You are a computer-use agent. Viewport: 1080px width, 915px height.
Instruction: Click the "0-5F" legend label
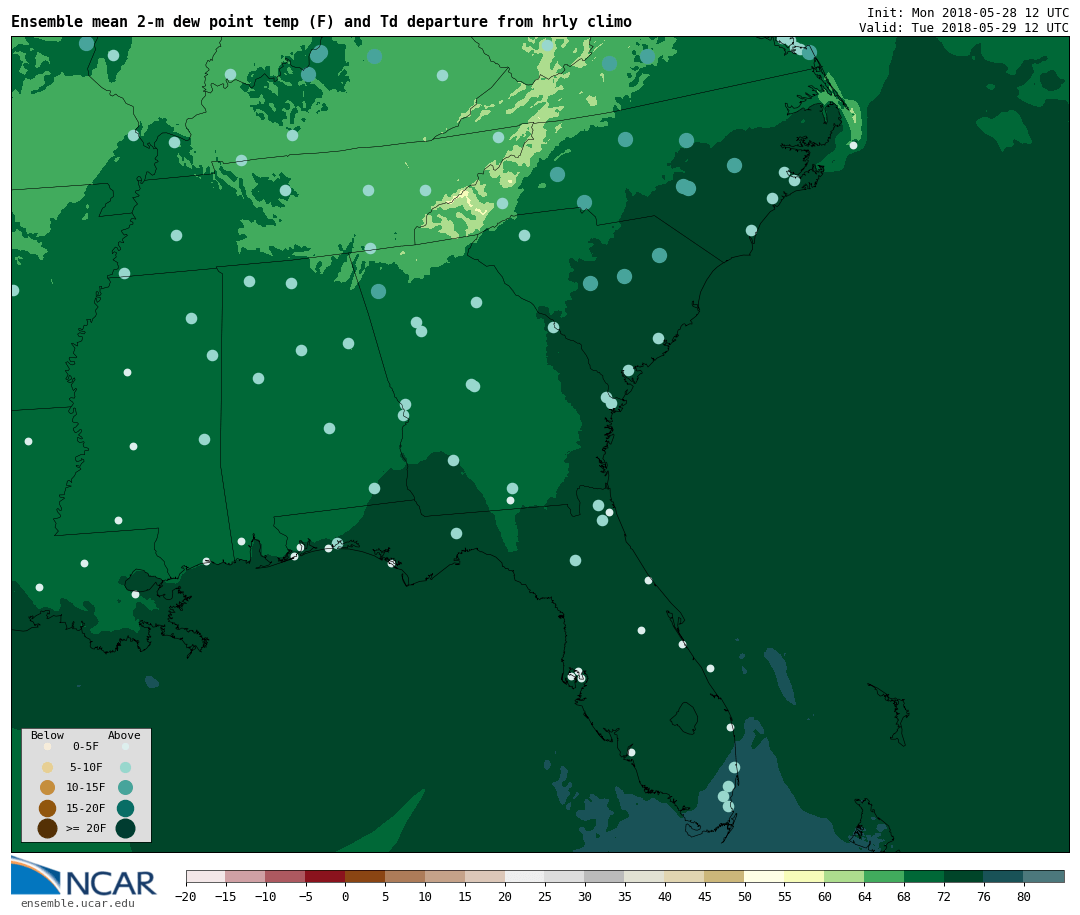86,746
